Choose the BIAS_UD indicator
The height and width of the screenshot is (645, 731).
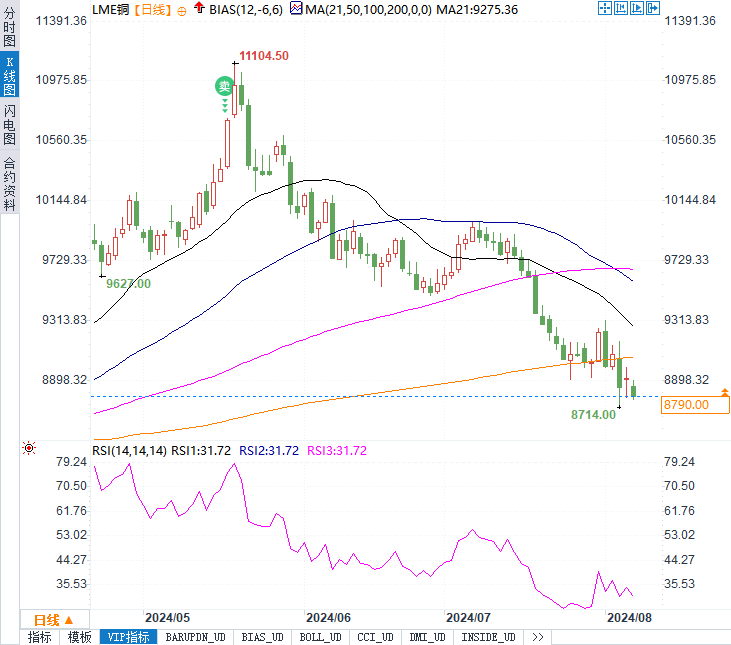click(262, 637)
